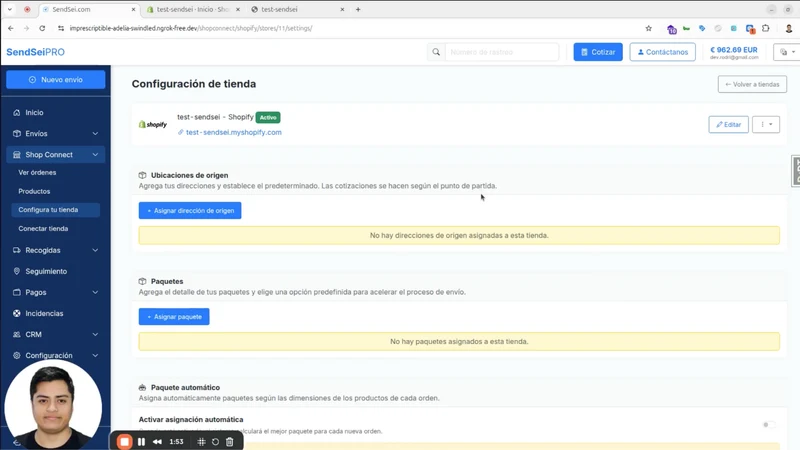Switch to test-sendsei Inicio browser tab
This screenshot has width=800, height=450.
(x=193, y=9)
